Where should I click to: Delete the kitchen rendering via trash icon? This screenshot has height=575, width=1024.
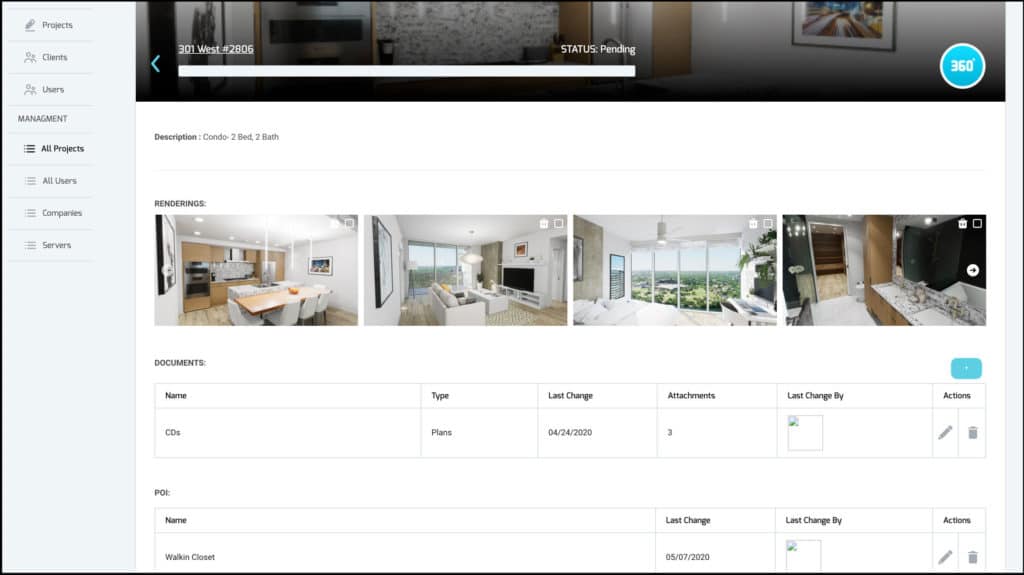click(x=334, y=223)
